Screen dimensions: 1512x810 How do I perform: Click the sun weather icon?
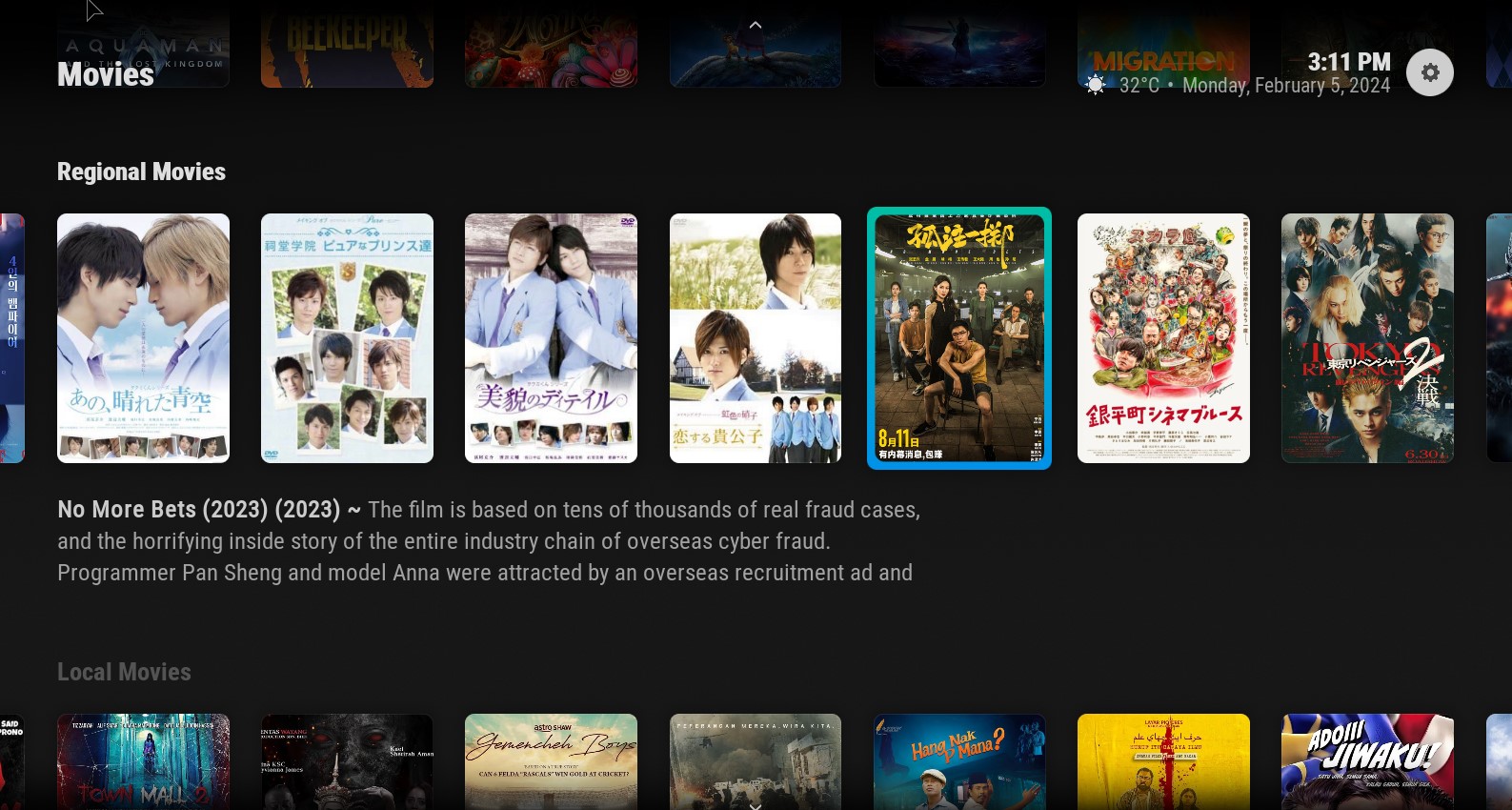point(1096,86)
